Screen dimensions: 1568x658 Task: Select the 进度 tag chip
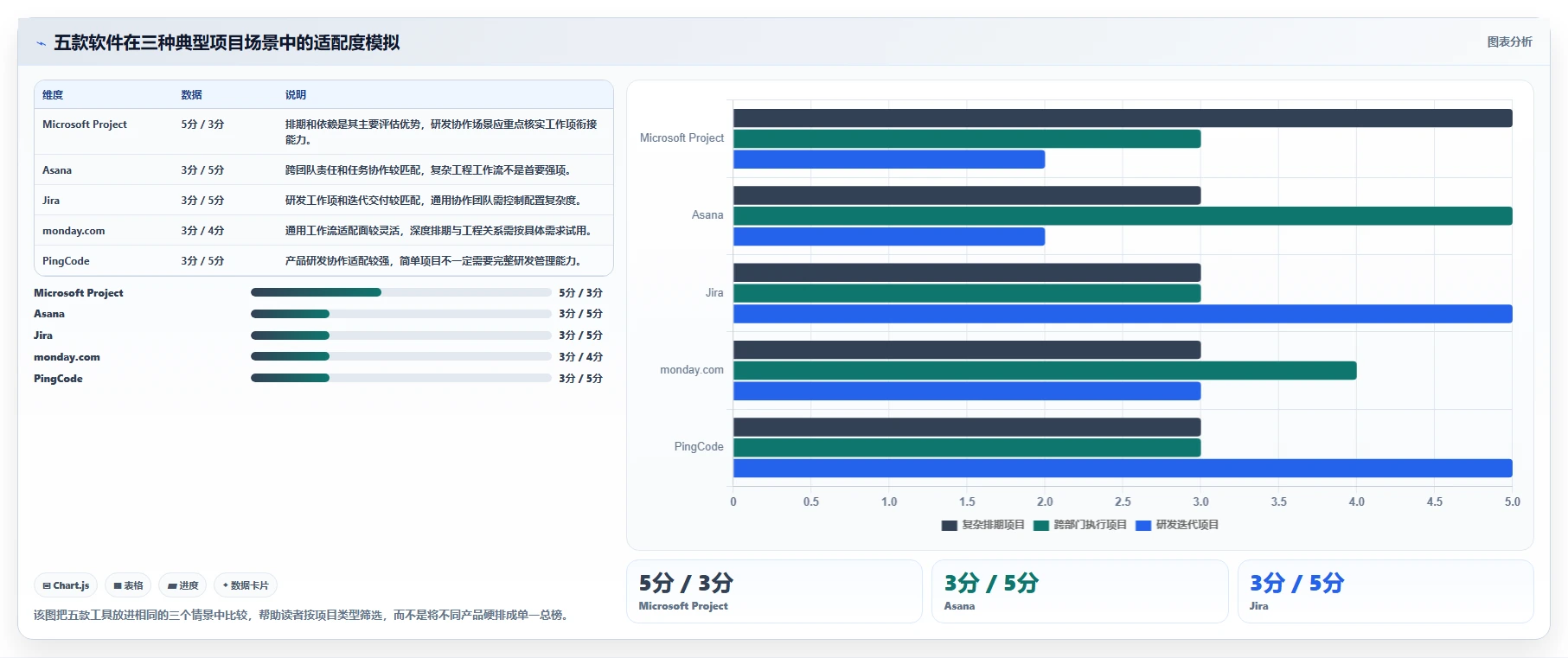(x=182, y=585)
